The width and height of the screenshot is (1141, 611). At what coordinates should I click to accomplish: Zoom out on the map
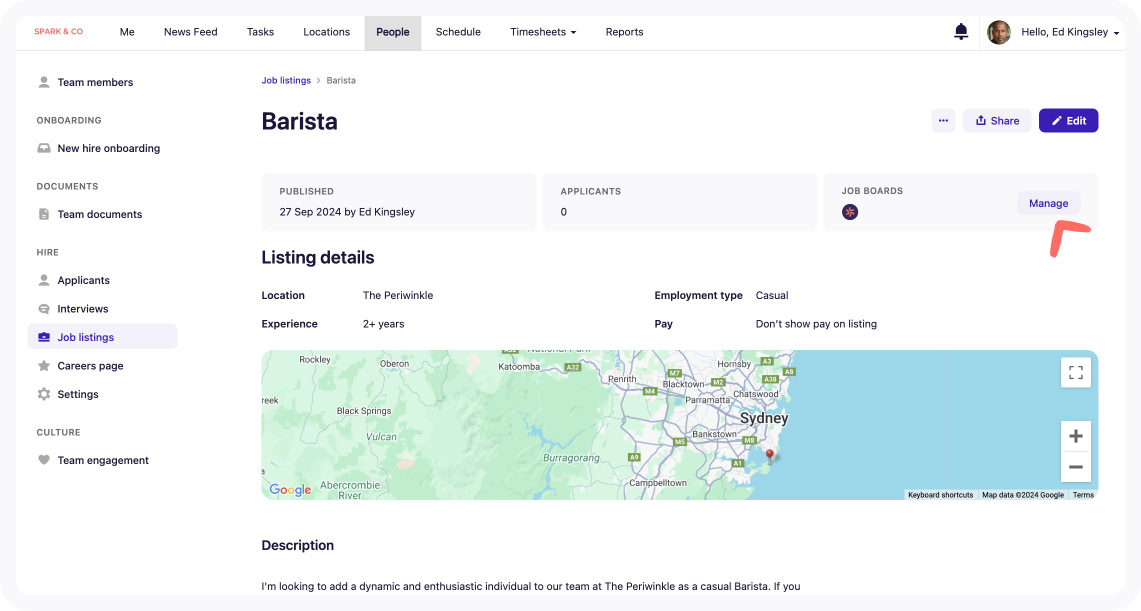pyautogui.click(x=1076, y=467)
